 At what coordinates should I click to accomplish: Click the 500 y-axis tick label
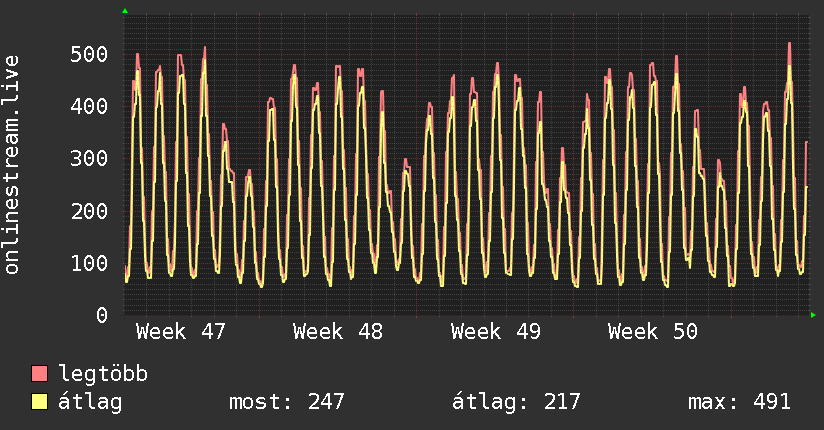point(89,54)
